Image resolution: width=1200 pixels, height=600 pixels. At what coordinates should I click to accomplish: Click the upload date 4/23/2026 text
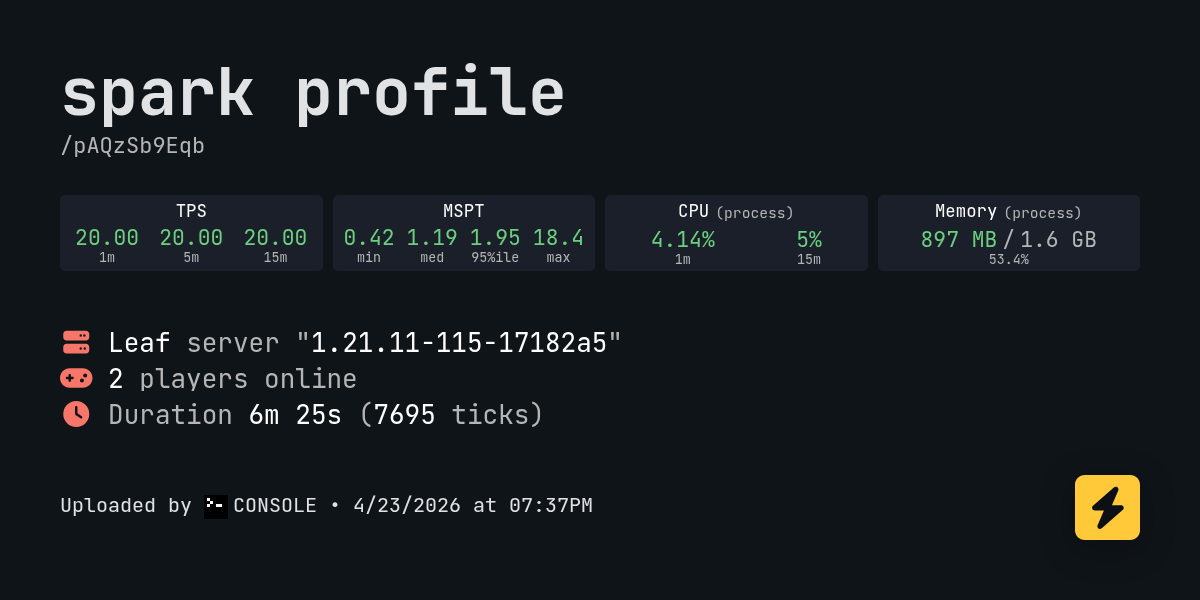407,506
